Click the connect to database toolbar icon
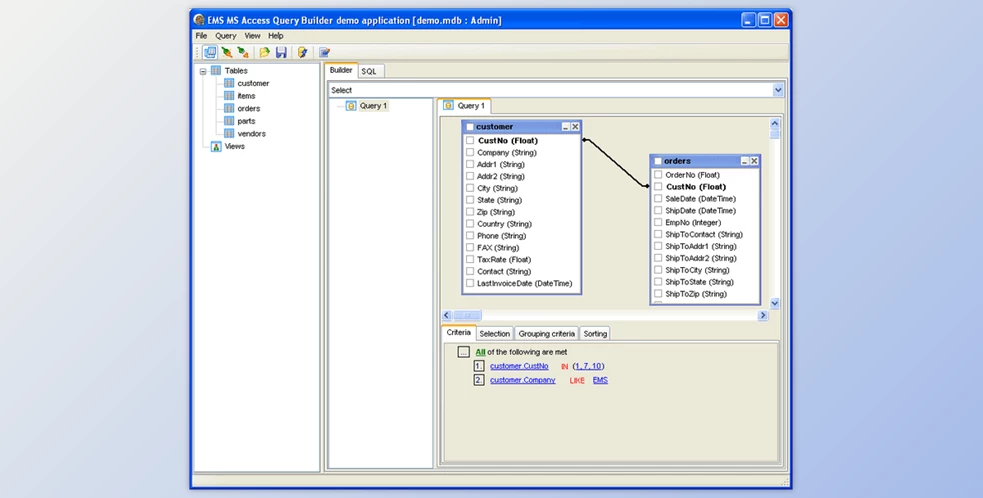This screenshot has width=983, height=498. [227, 53]
